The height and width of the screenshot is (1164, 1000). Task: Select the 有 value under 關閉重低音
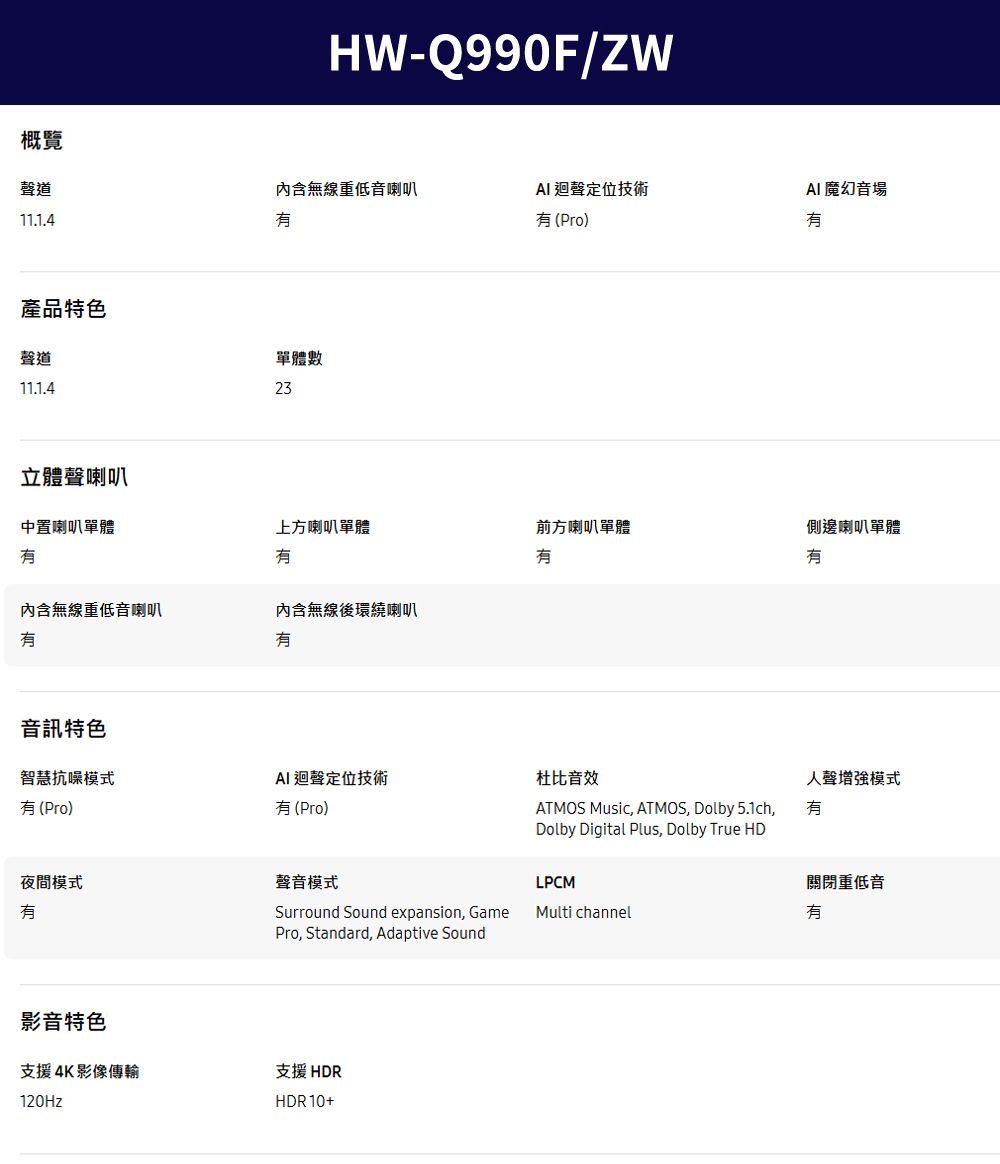[x=814, y=912]
